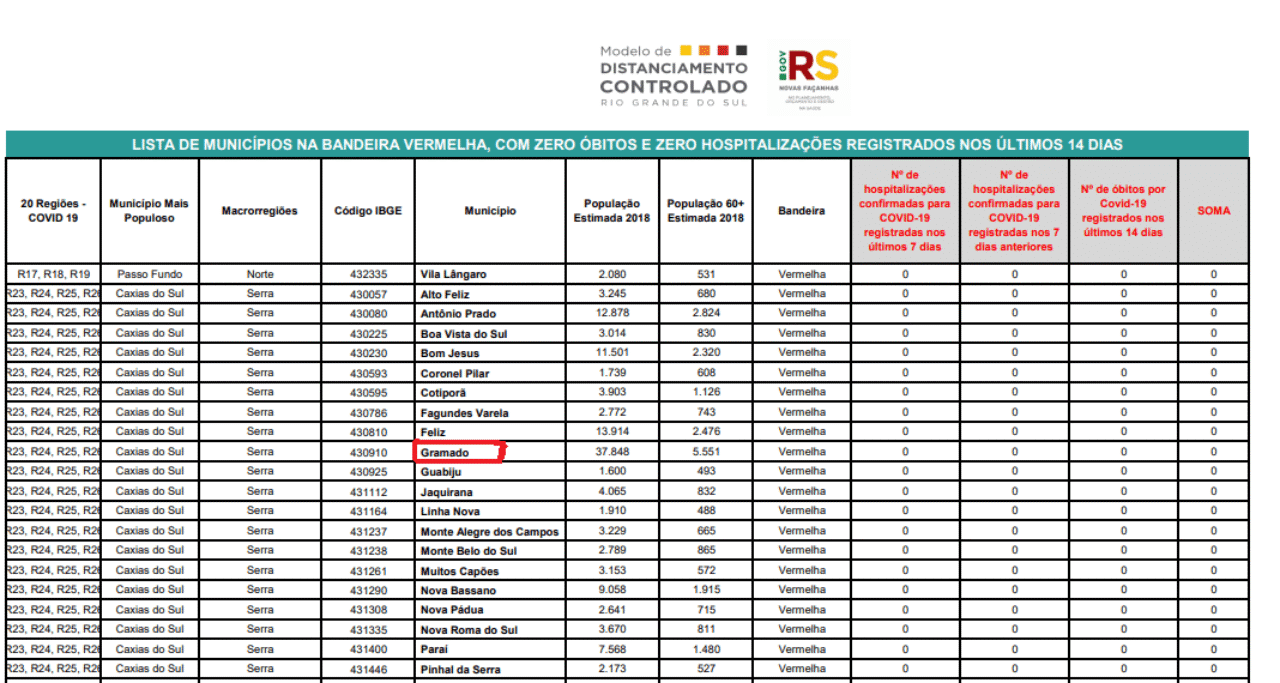Click the População Estimada 2018 header
1280x683 pixels.
(x=612, y=211)
